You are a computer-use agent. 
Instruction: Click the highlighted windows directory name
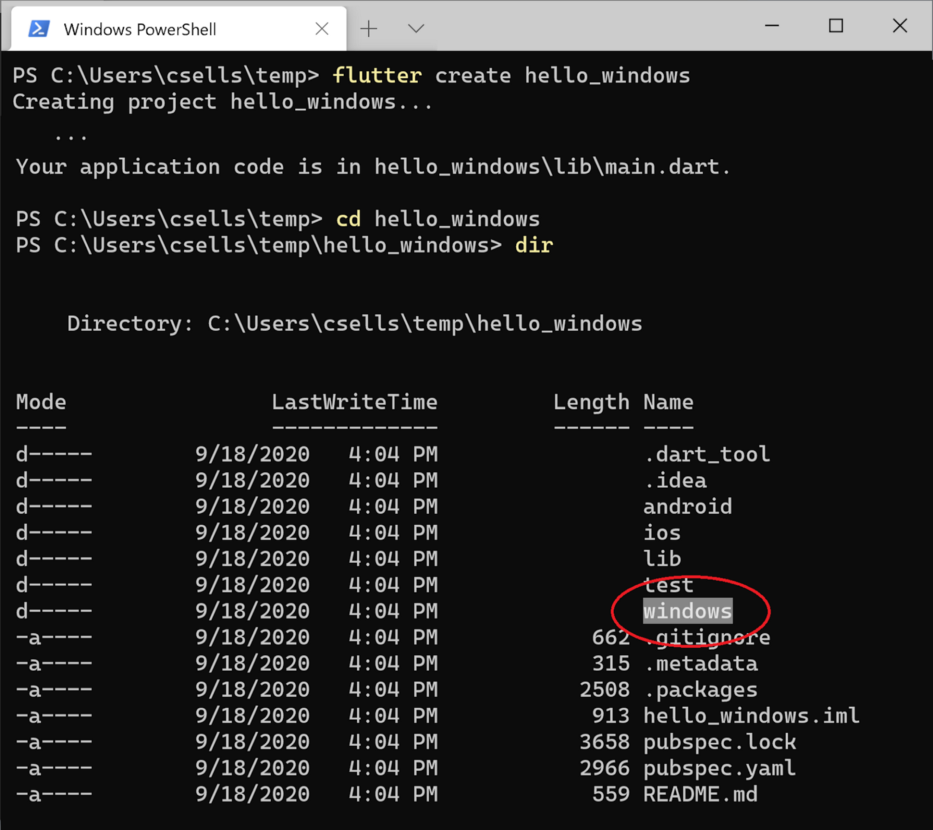[x=687, y=611]
